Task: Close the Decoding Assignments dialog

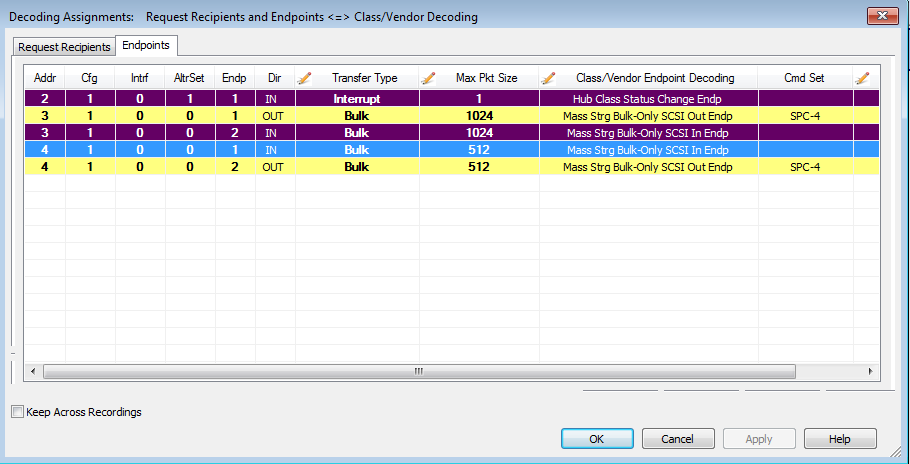Action: click(x=882, y=16)
